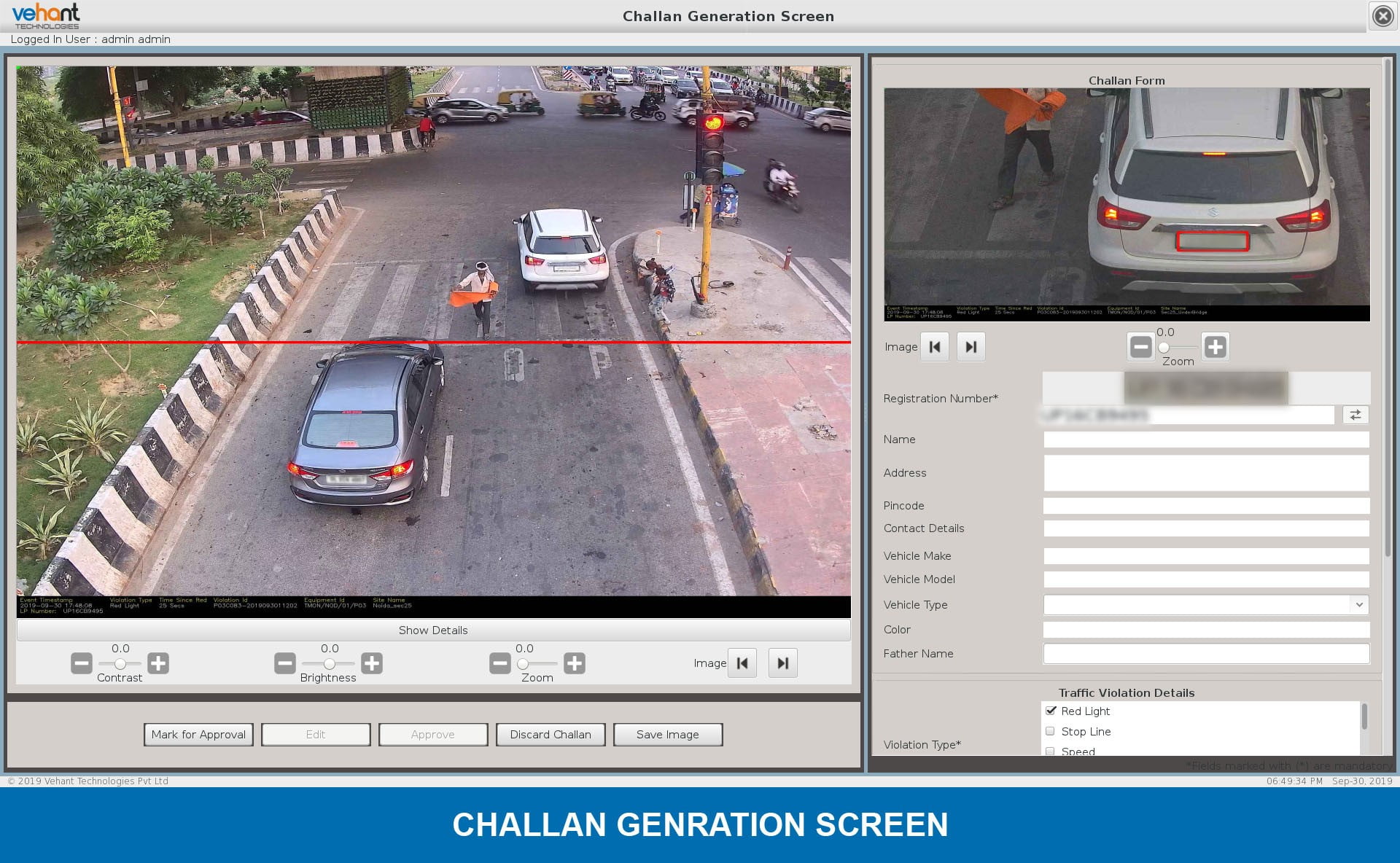Image resolution: width=1400 pixels, height=863 pixels.
Task: Zoom in the main camera image
Action: tap(575, 663)
